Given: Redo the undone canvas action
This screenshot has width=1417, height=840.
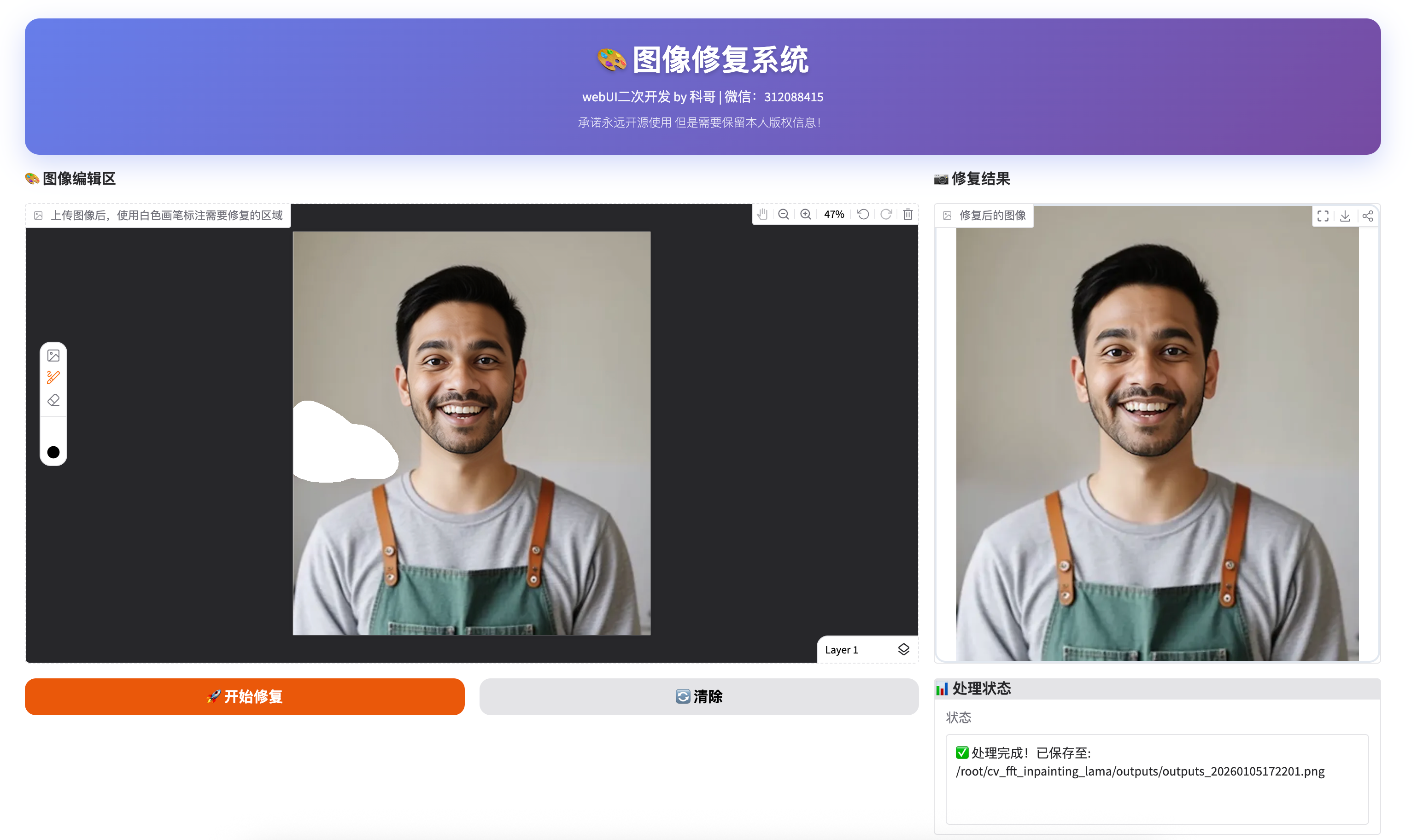Looking at the screenshot, I should (885, 215).
